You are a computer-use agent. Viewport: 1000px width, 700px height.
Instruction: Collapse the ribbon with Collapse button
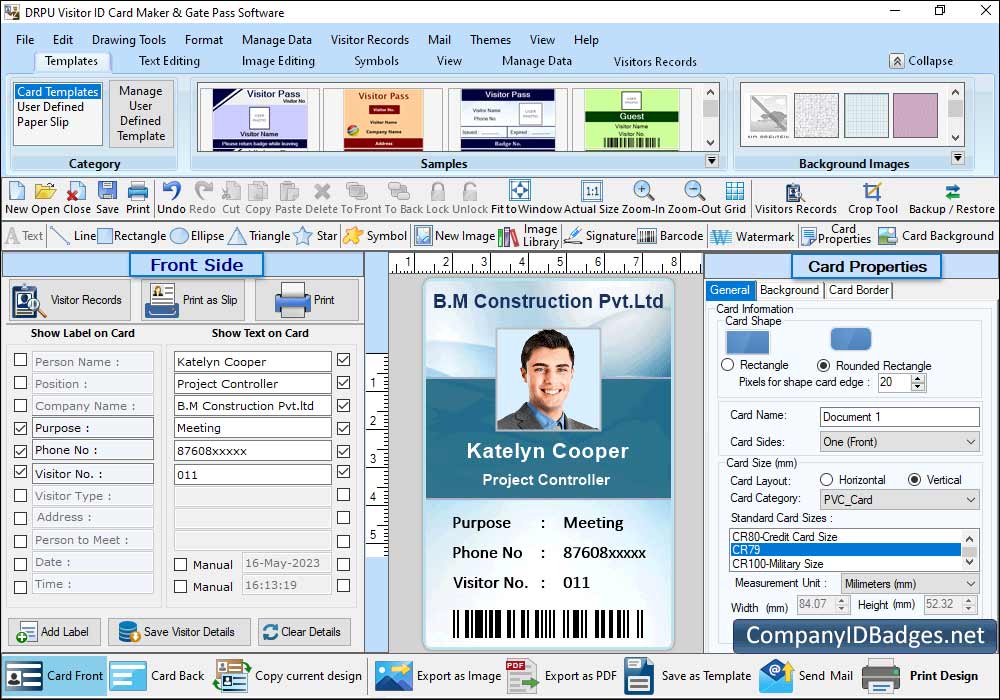[922, 61]
